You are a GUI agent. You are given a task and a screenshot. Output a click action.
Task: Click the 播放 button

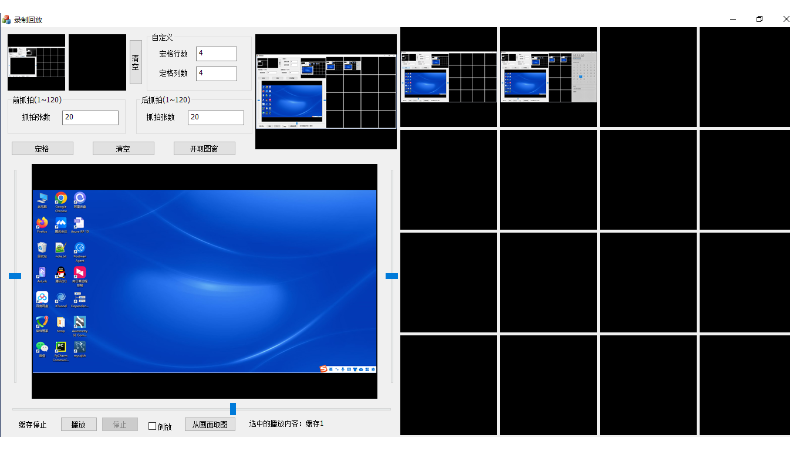point(79,424)
